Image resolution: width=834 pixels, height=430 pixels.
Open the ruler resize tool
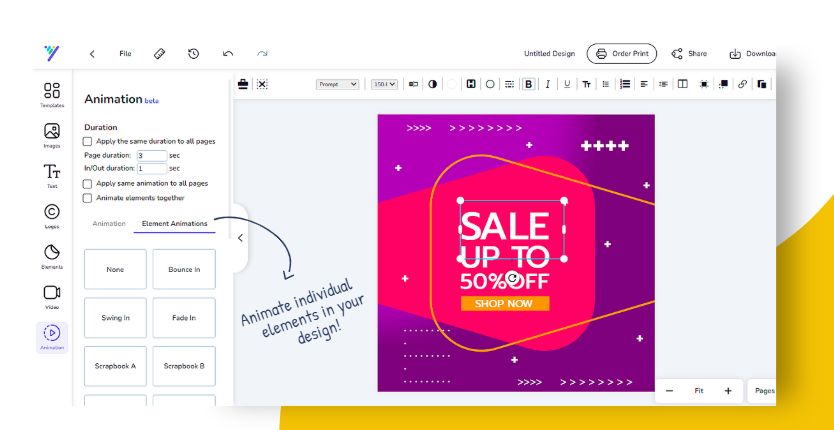(160, 54)
